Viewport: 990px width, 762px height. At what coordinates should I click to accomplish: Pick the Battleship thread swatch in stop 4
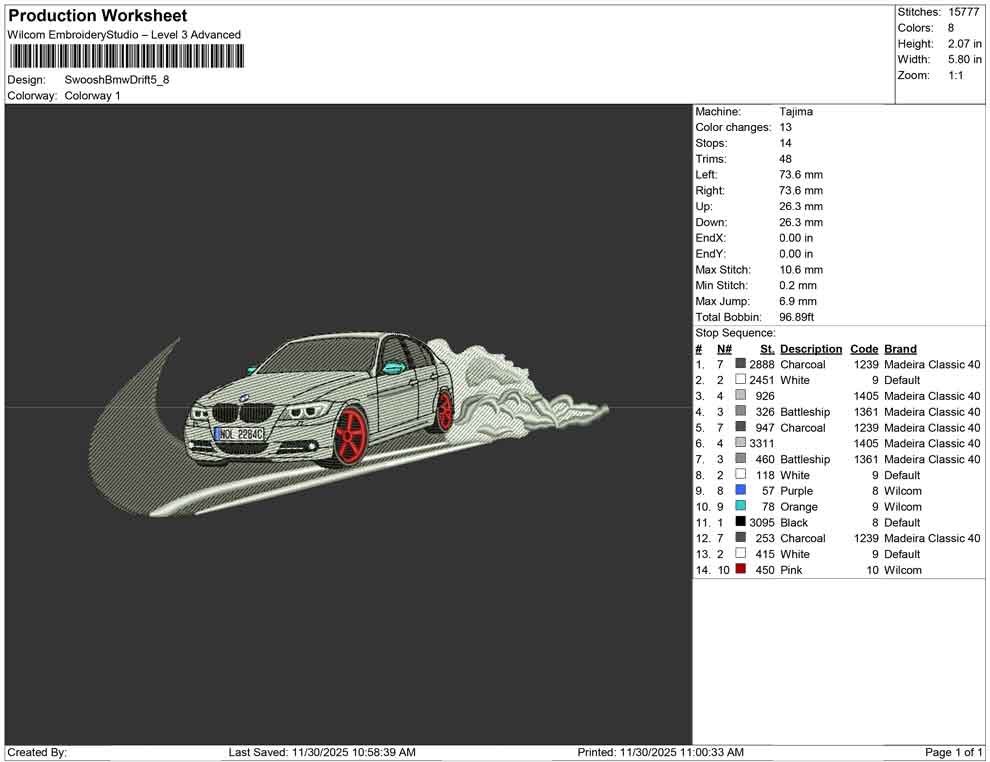(x=741, y=411)
